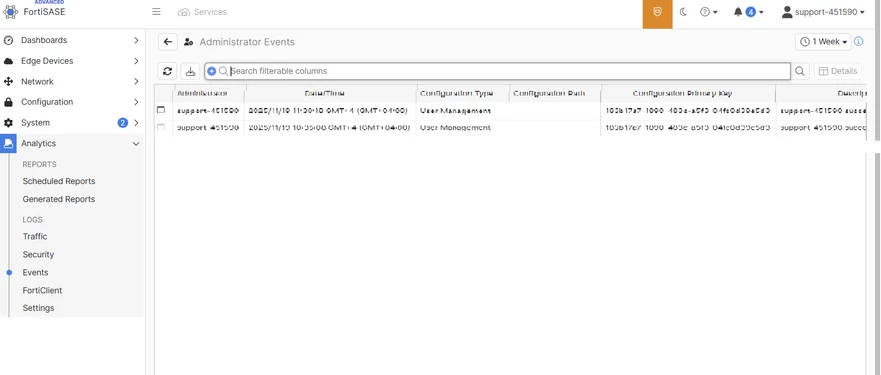Click Date/Time cell of 10:55 row
Screen dimensions: 881x375
[329, 128]
